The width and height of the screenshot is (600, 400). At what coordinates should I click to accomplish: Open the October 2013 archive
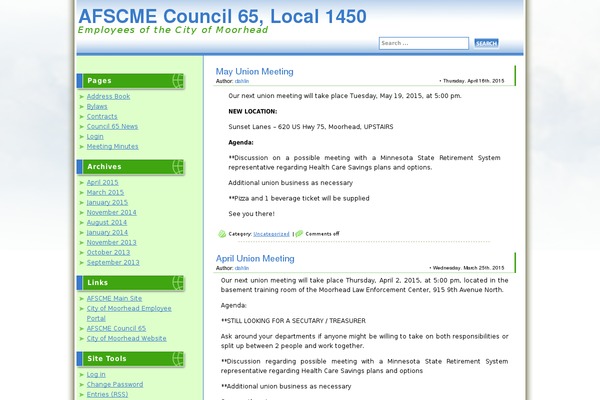pyautogui.click(x=108, y=252)
